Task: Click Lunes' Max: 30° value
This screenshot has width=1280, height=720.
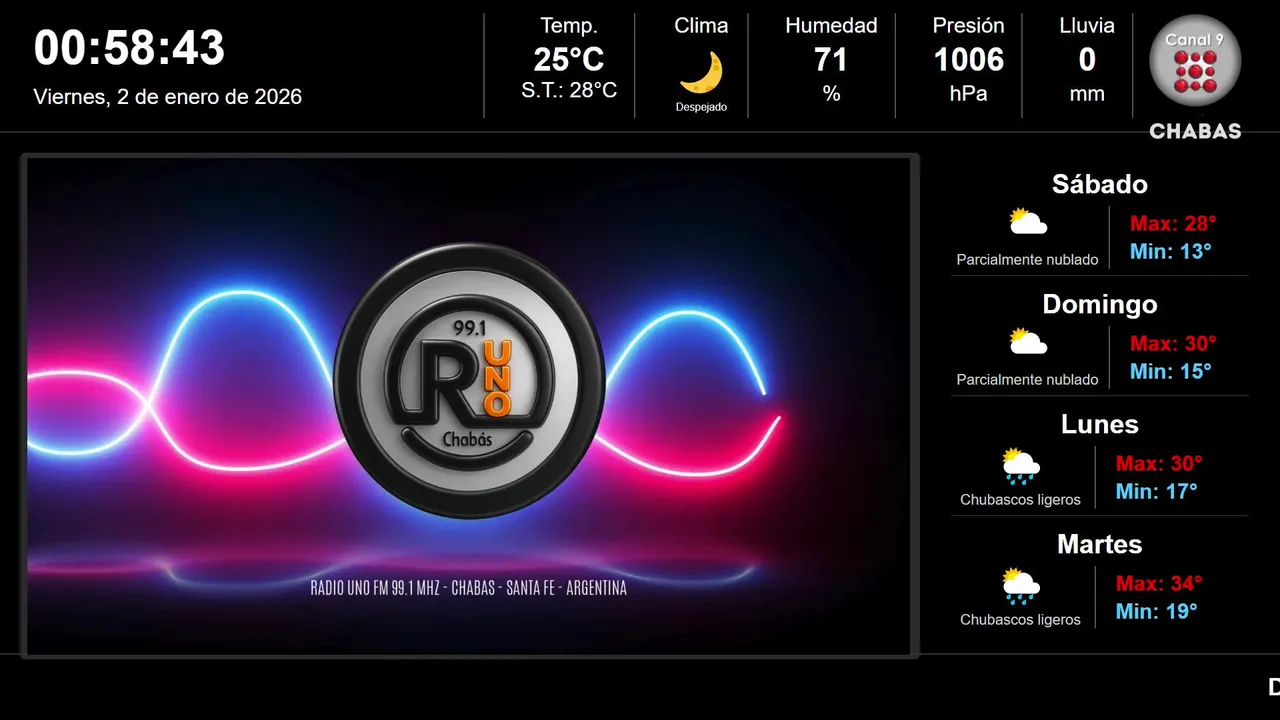Action: click(x=1159, y=463)
